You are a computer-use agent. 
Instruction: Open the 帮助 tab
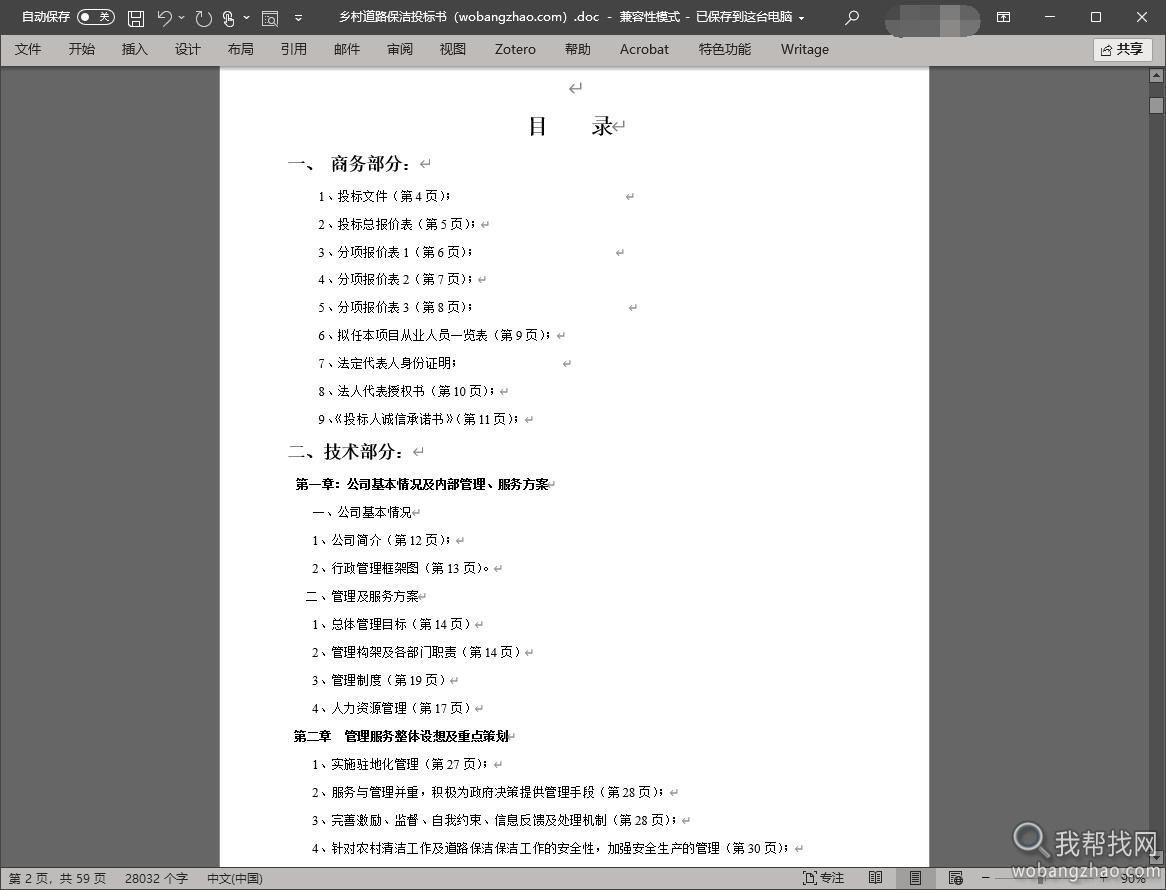point(577,49)
